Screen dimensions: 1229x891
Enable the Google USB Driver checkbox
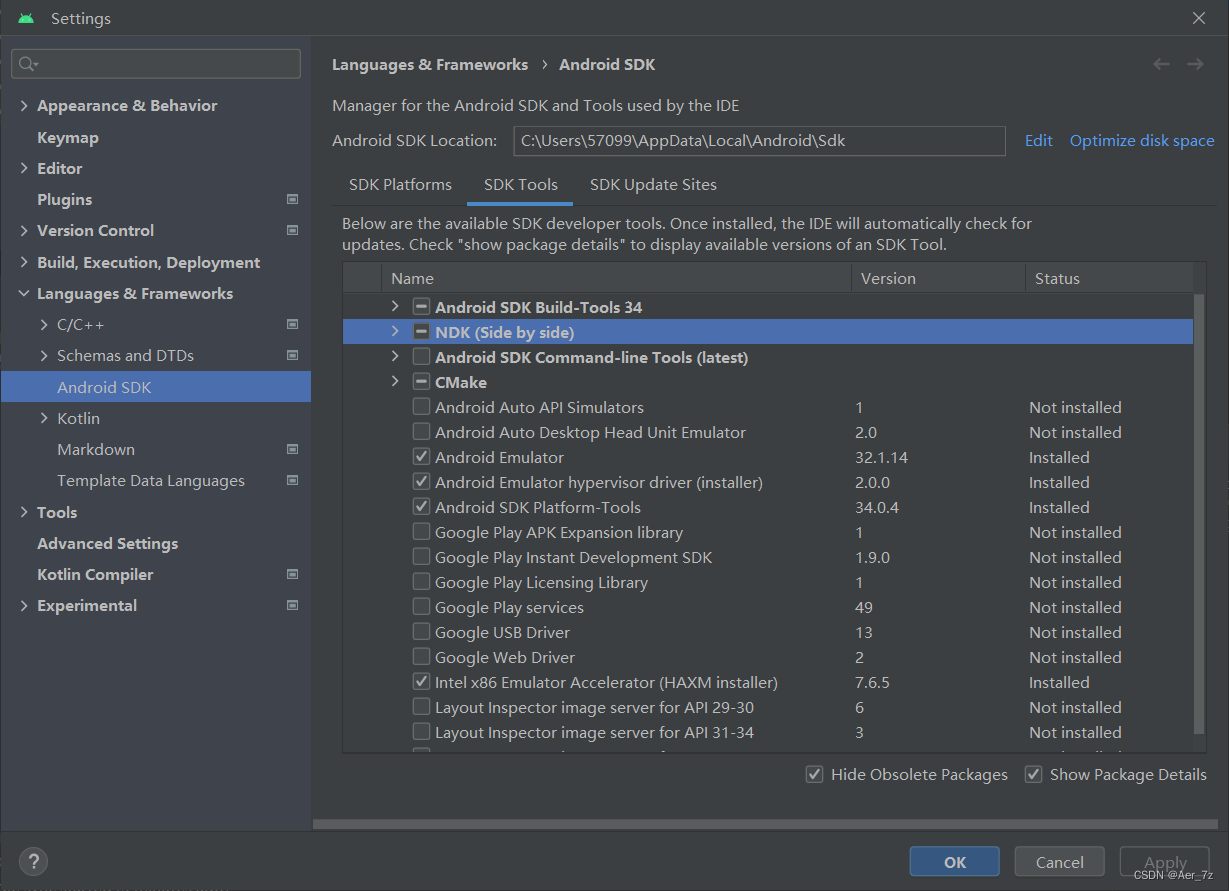click(x=422, y=631)
